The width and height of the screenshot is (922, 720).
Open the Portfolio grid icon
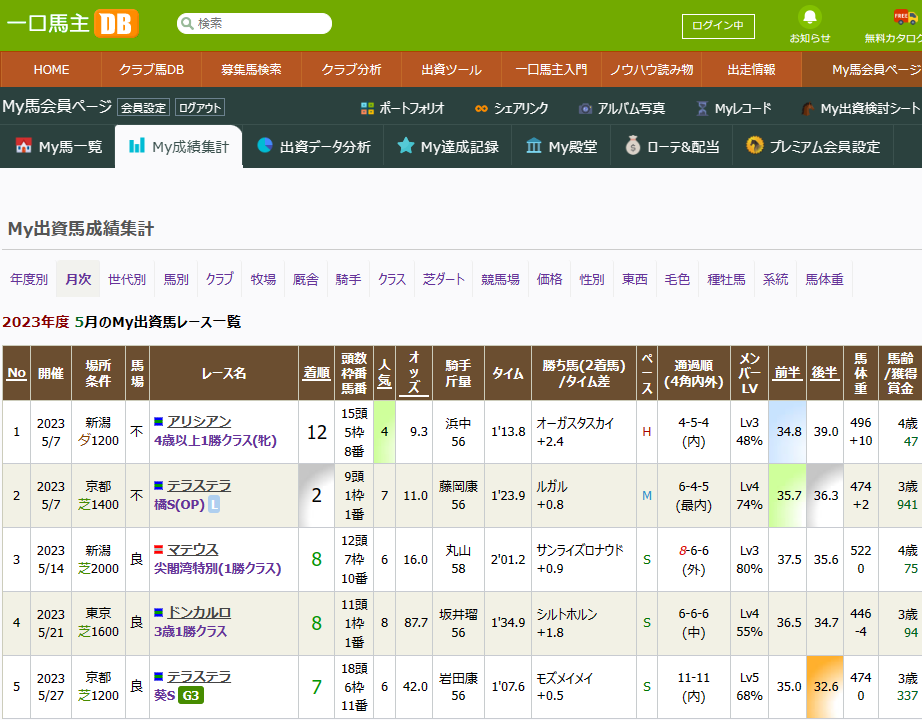click(x=367, y=108)
